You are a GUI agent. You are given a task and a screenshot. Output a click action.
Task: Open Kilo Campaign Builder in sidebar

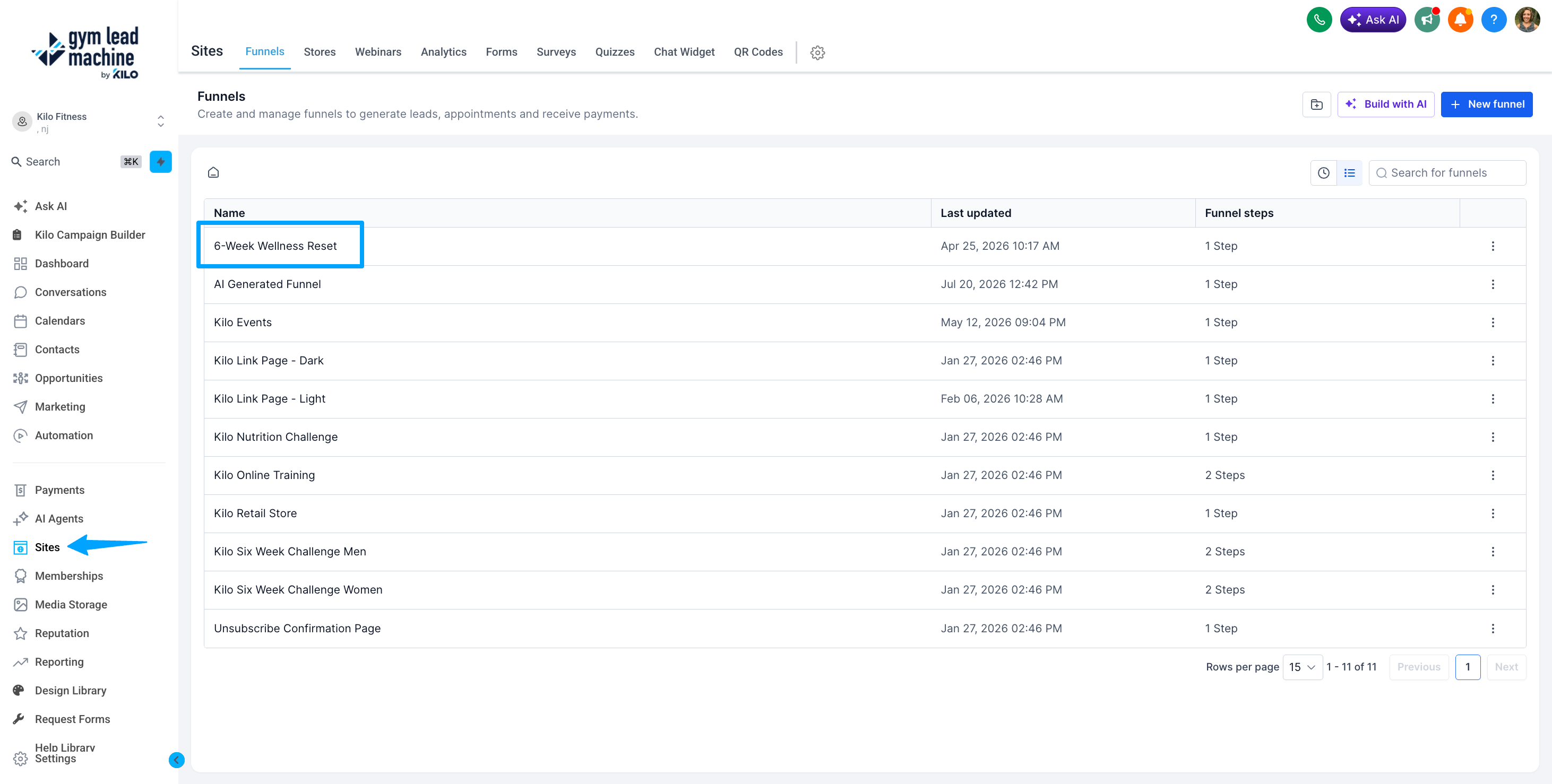90,235
